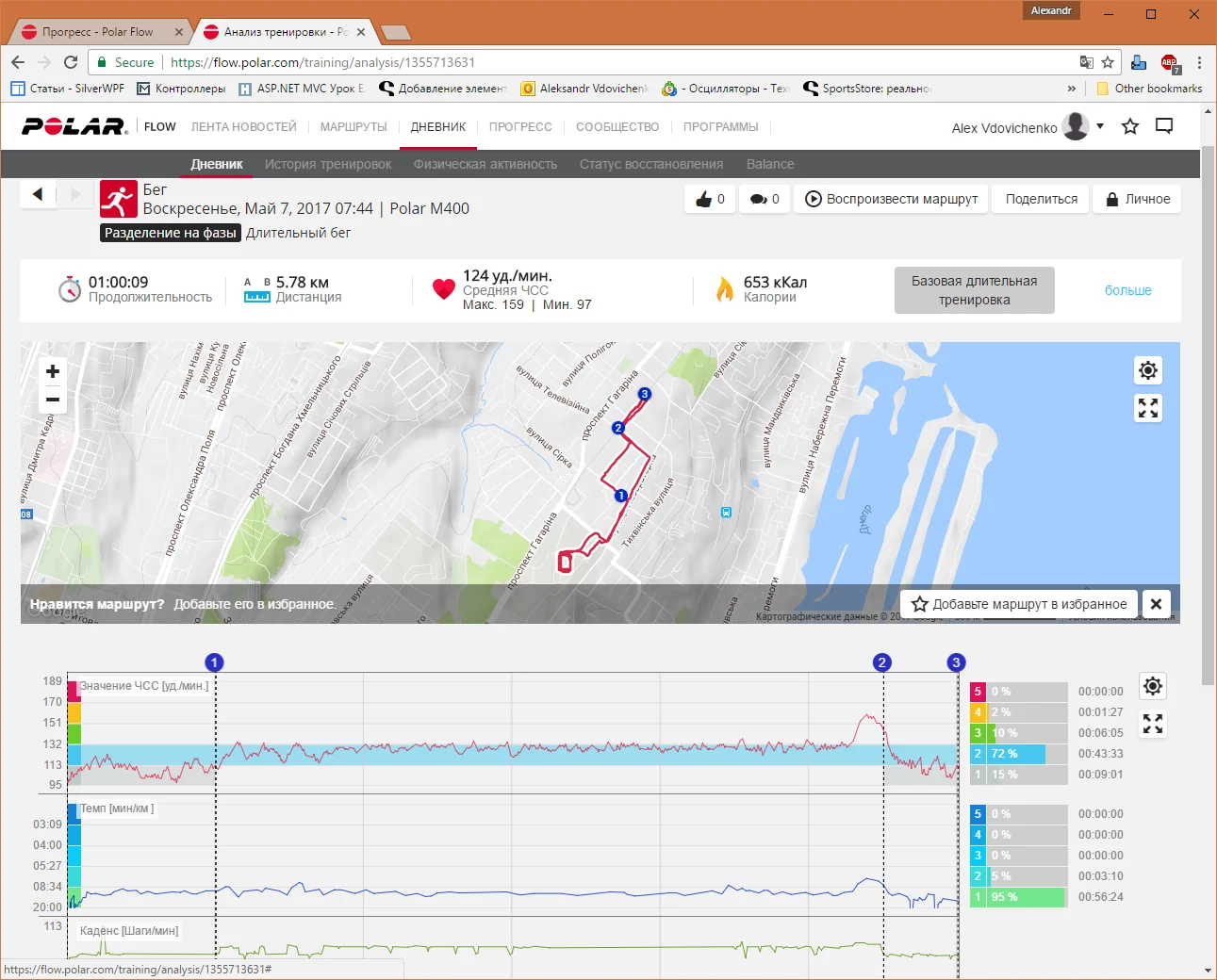
Task: Zoom in on the route map
Action: [x=53, y=371]
